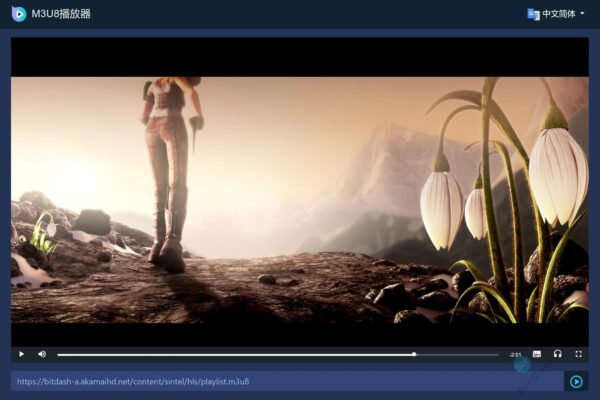600x400 pixels.
Task: Click the dropdown arrow beside 中文简体
Action: [582, 14]
